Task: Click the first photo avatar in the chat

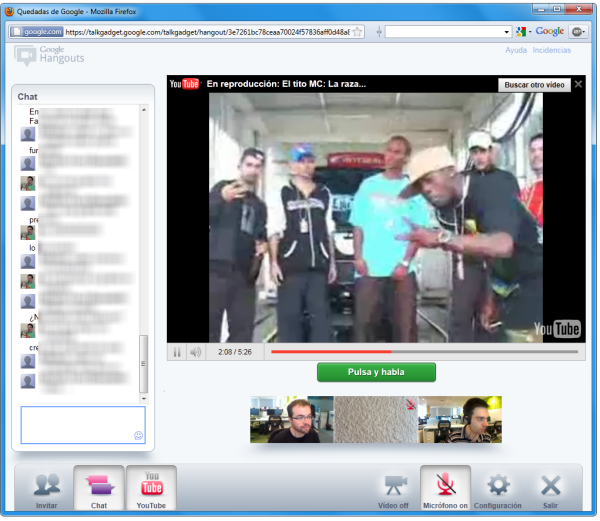Action: [28, 183]
